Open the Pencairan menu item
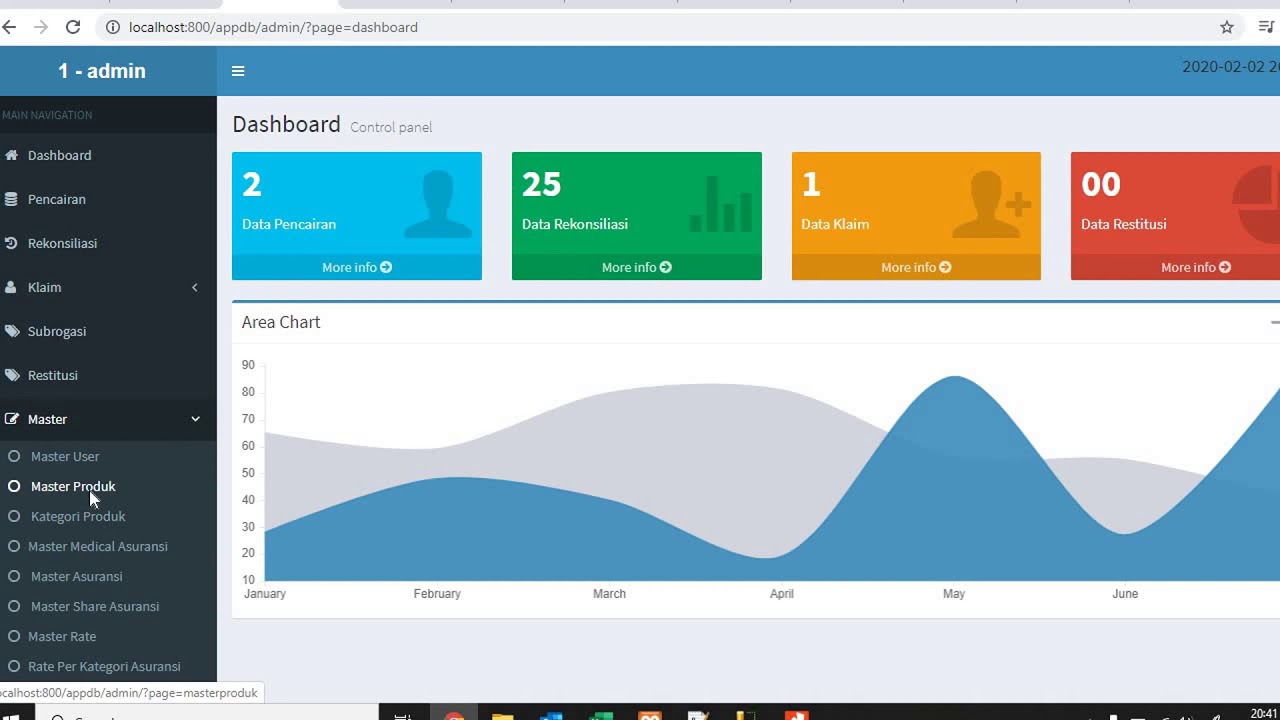This screenshot has height=720, width=1280. (108, 199)
